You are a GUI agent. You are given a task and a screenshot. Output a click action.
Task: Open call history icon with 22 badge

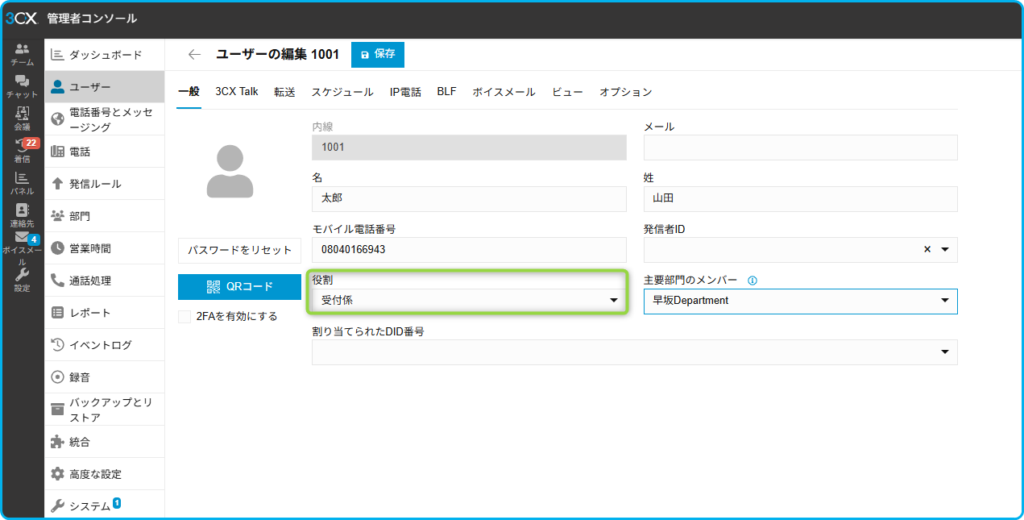point(22,150)
